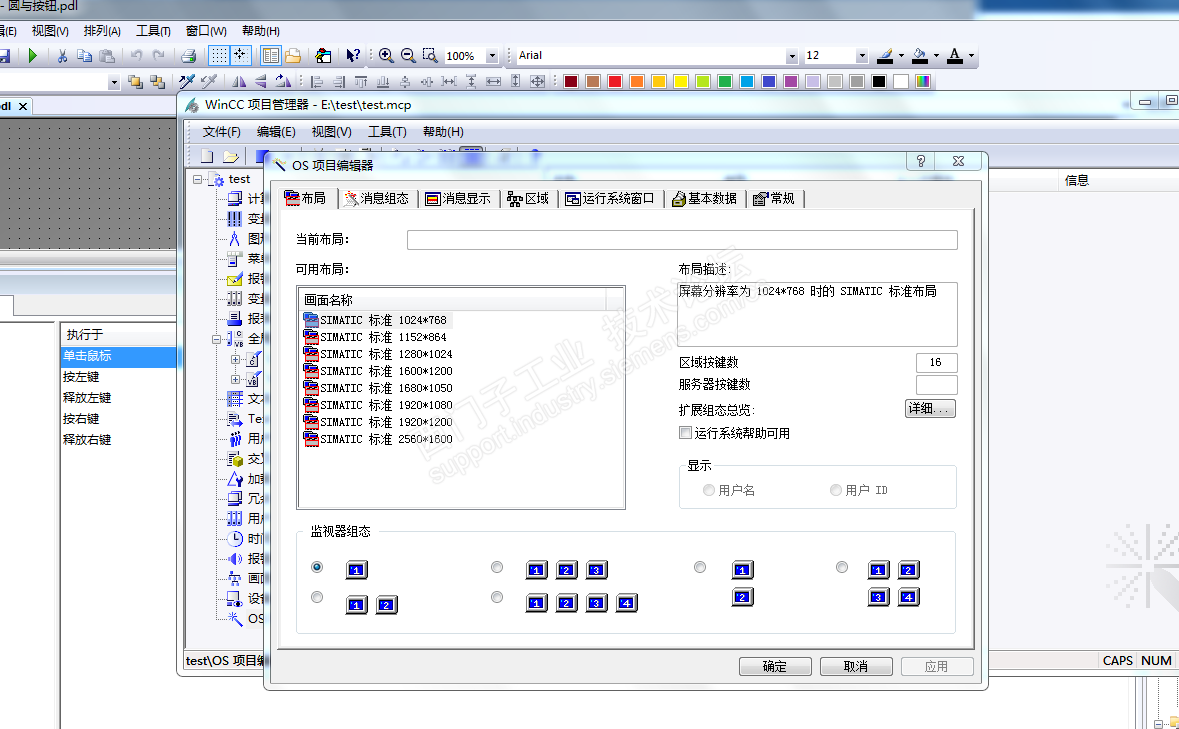
Task: Open the font color dropdown arrow
Action: tap(971, 56)
